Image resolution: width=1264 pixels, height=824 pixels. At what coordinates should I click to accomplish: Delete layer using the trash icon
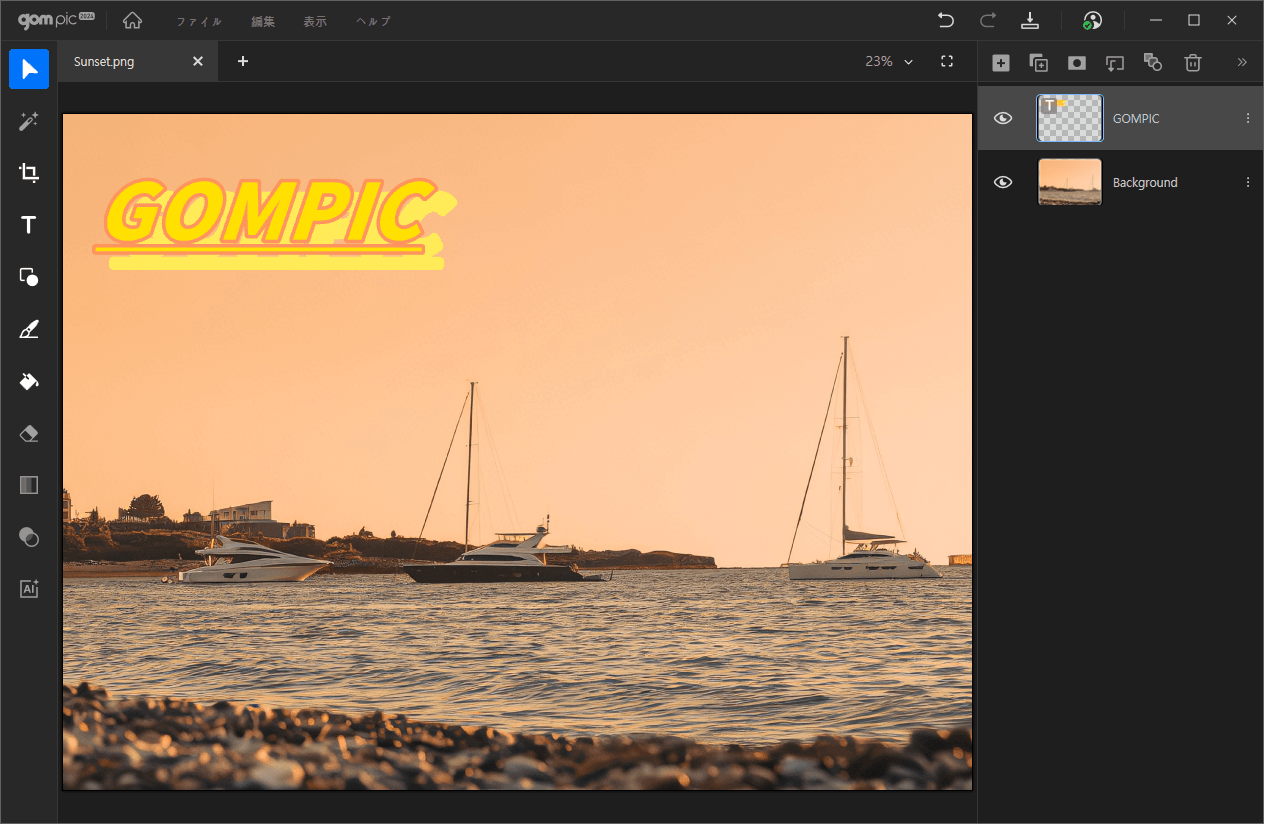[1192, 62]
